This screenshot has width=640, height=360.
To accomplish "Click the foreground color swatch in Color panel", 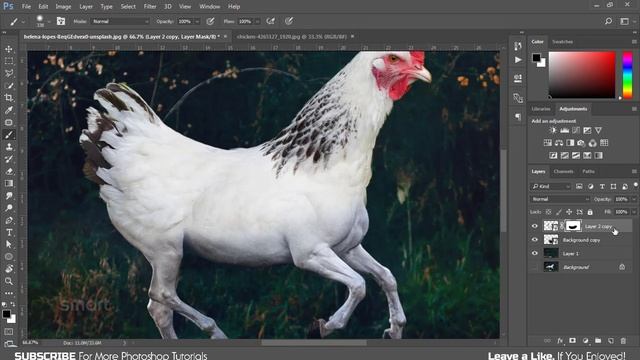I will pyautogui.click(x=536, y=58).
